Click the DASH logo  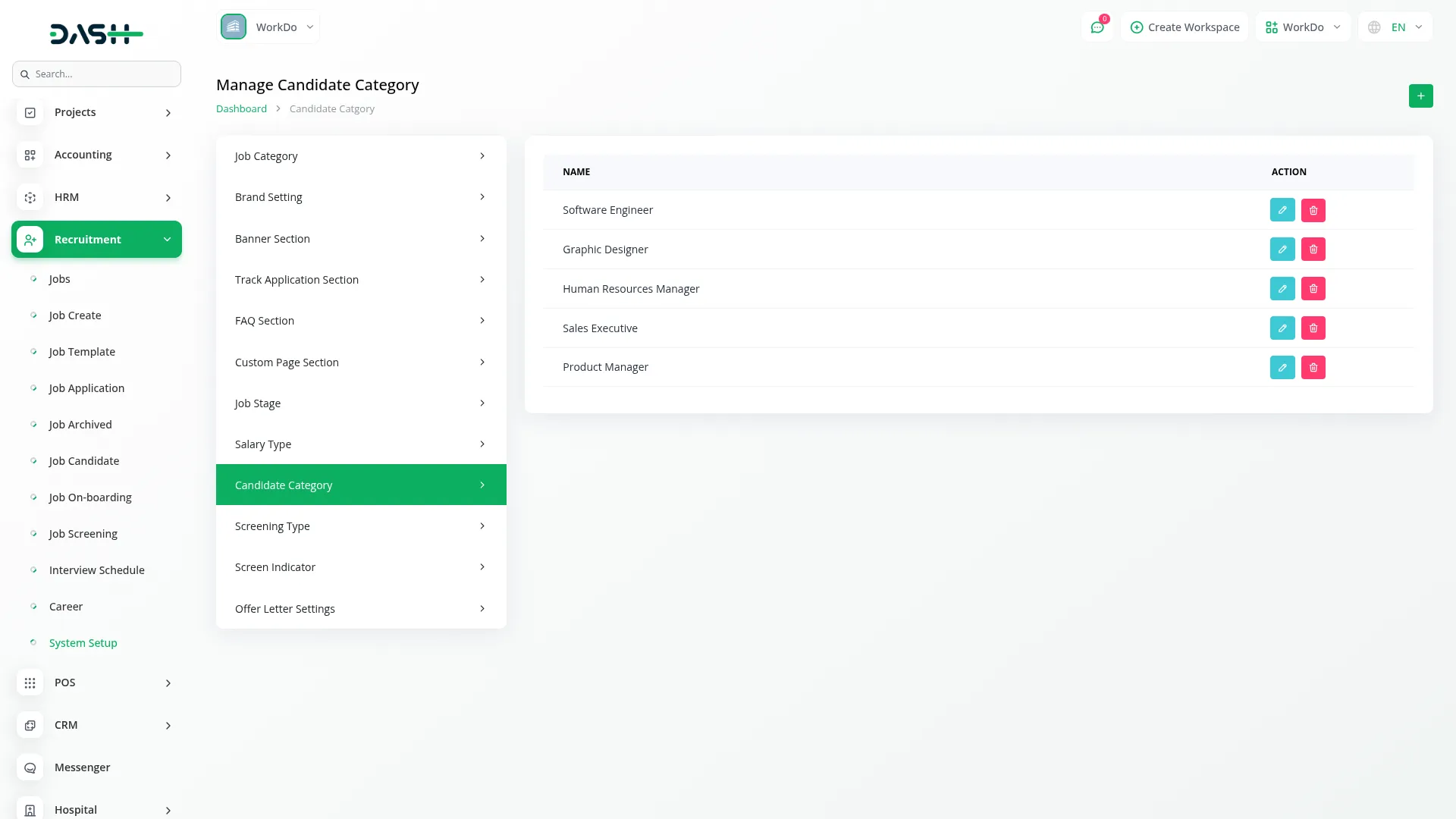point(96,33)
